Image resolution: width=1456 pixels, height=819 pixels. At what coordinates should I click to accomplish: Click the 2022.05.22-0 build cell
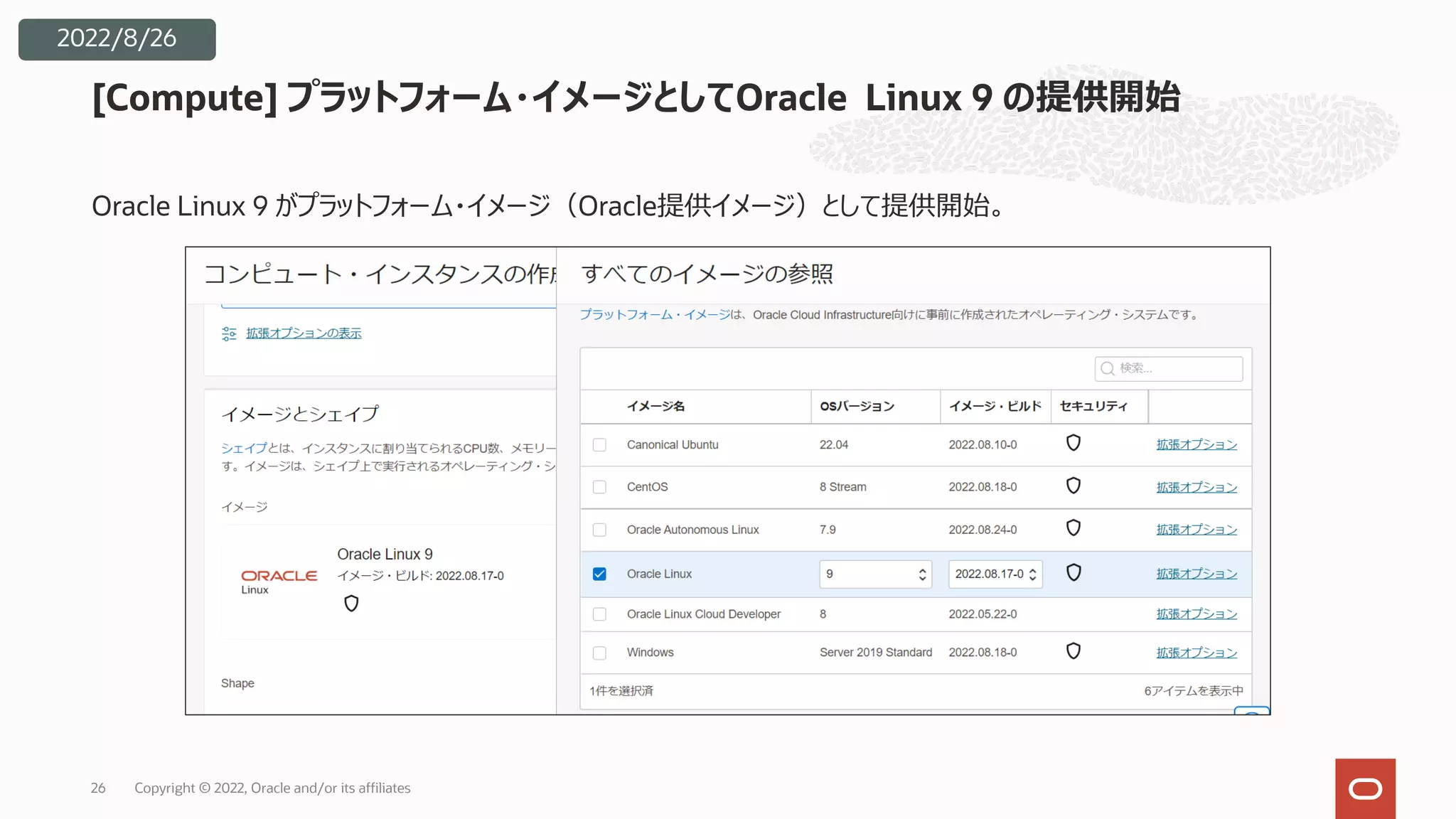(x=983, y=614)
